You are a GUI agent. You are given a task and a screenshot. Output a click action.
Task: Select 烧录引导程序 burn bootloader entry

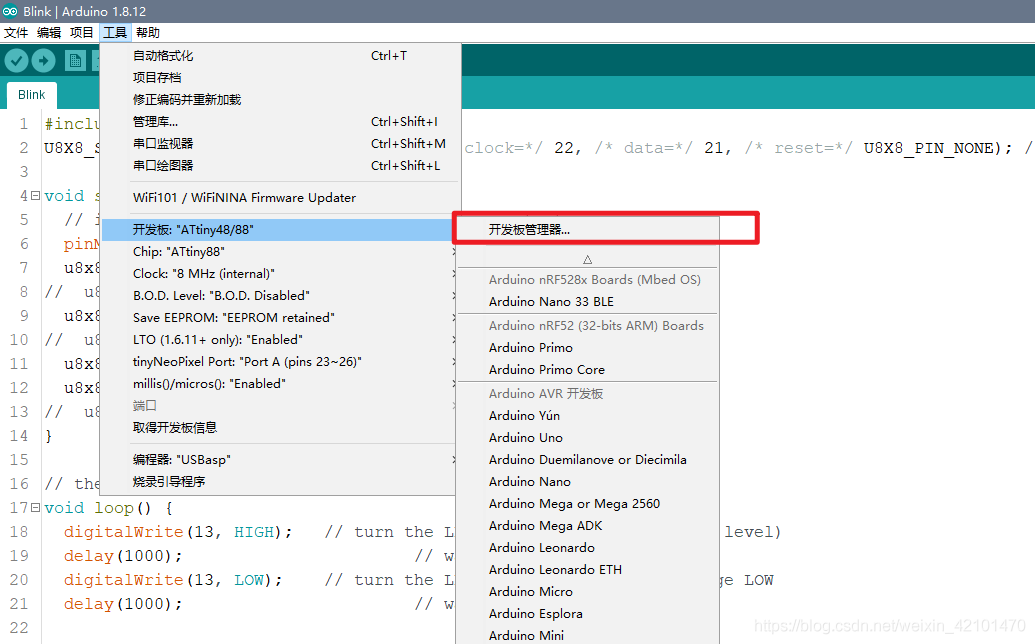click(x=277, y=482)
